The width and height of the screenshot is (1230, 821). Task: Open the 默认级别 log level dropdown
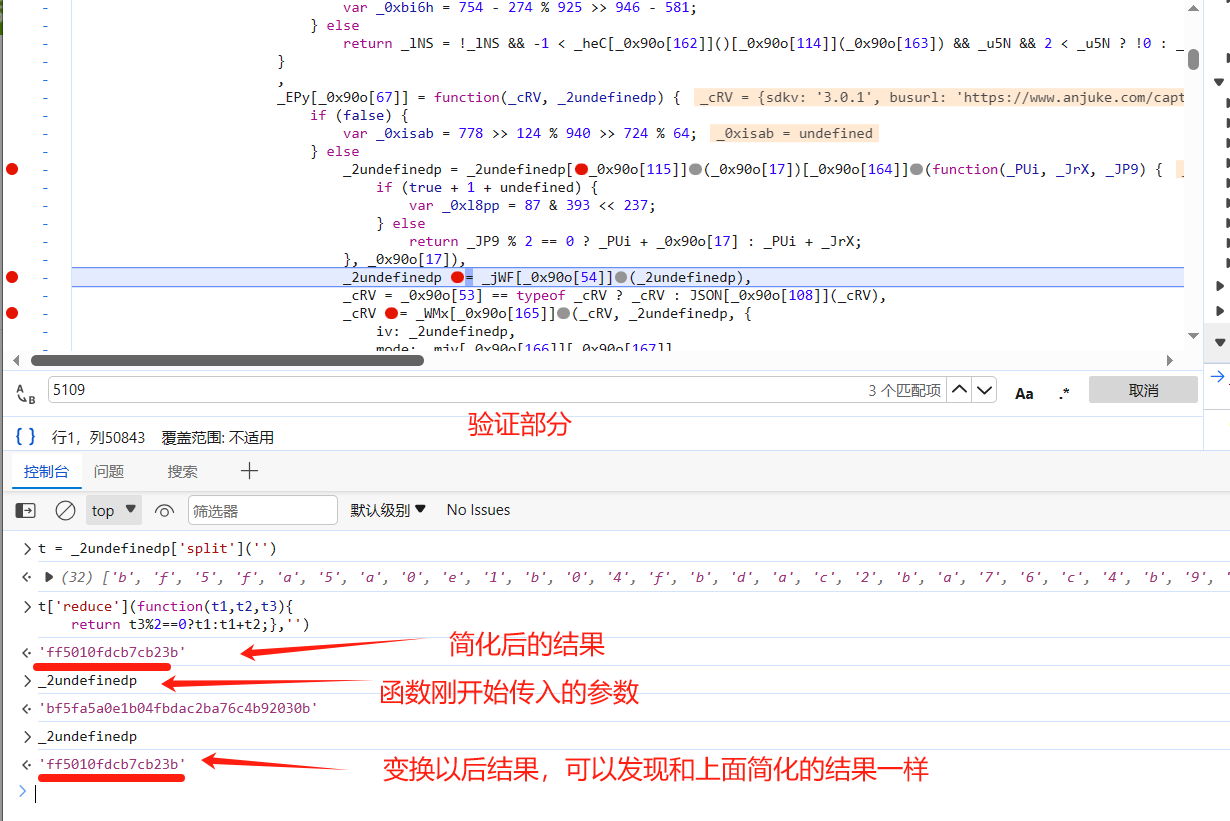click(388, 510)
